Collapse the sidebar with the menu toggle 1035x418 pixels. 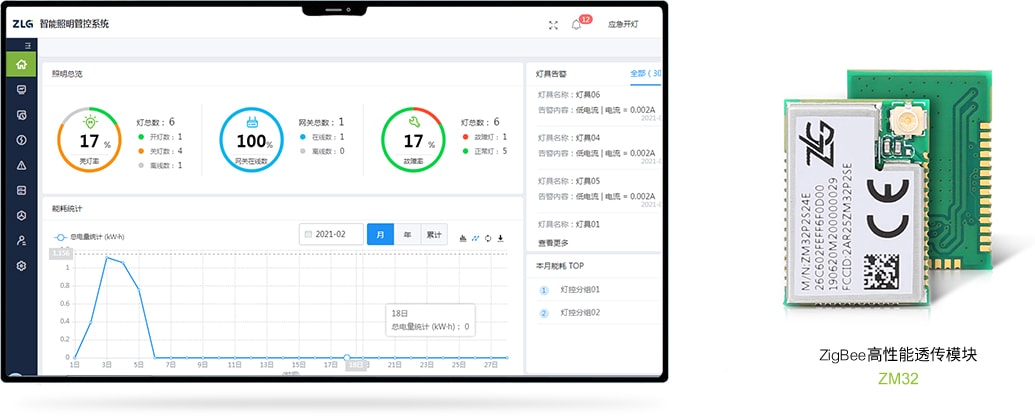tap(28, 46)
